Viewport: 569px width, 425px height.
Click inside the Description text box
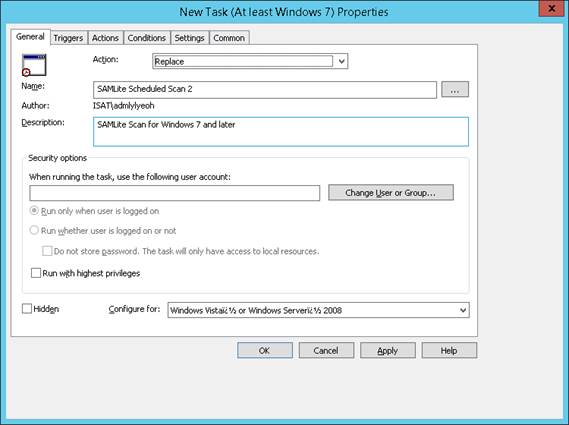(281, 132)
